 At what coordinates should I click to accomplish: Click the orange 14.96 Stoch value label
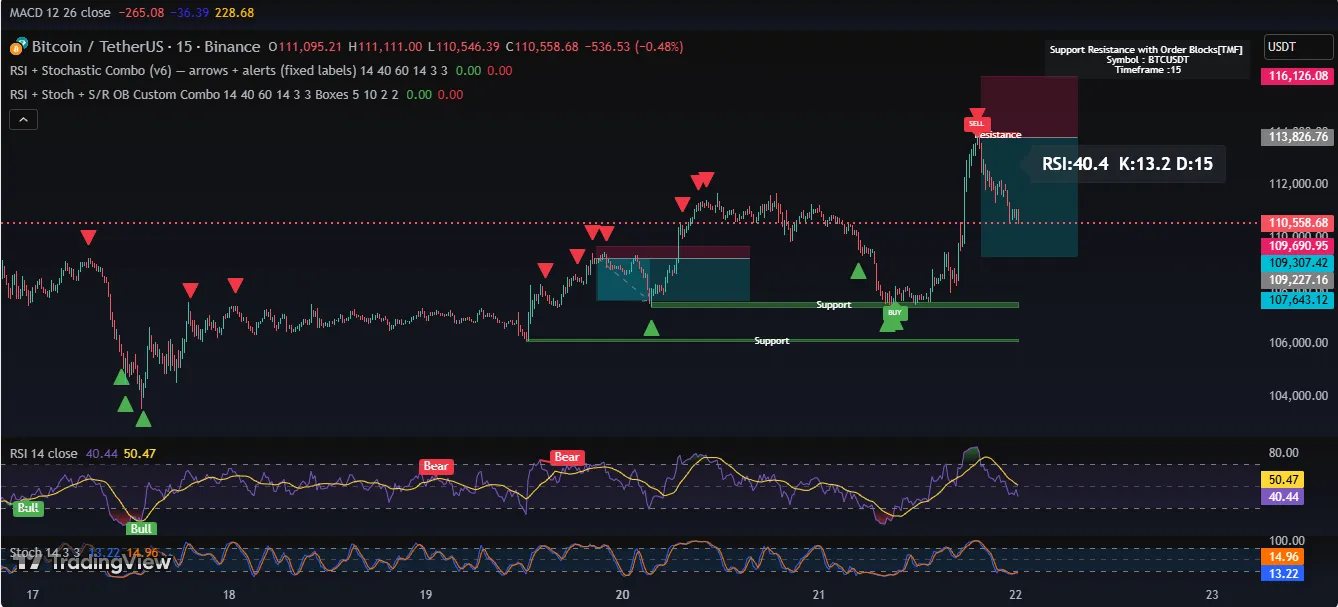(x=1283, y=557)
